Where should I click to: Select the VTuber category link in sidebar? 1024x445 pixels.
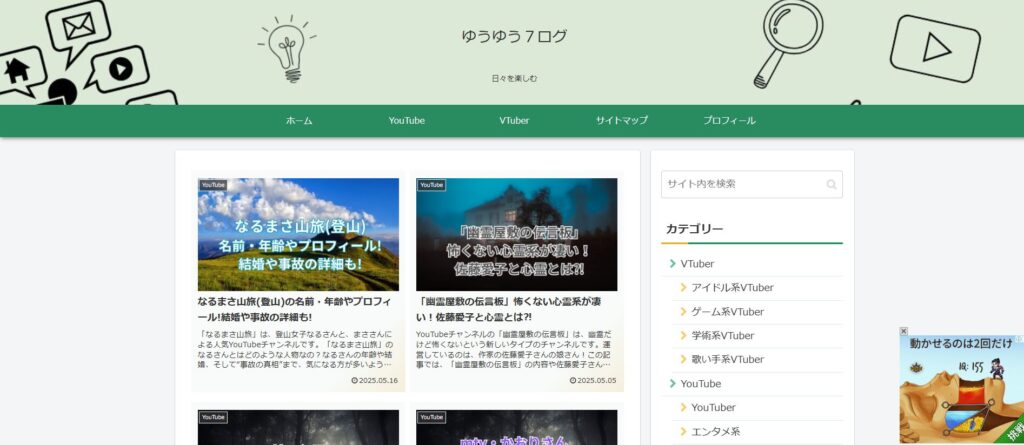click(x=697, y=264)
